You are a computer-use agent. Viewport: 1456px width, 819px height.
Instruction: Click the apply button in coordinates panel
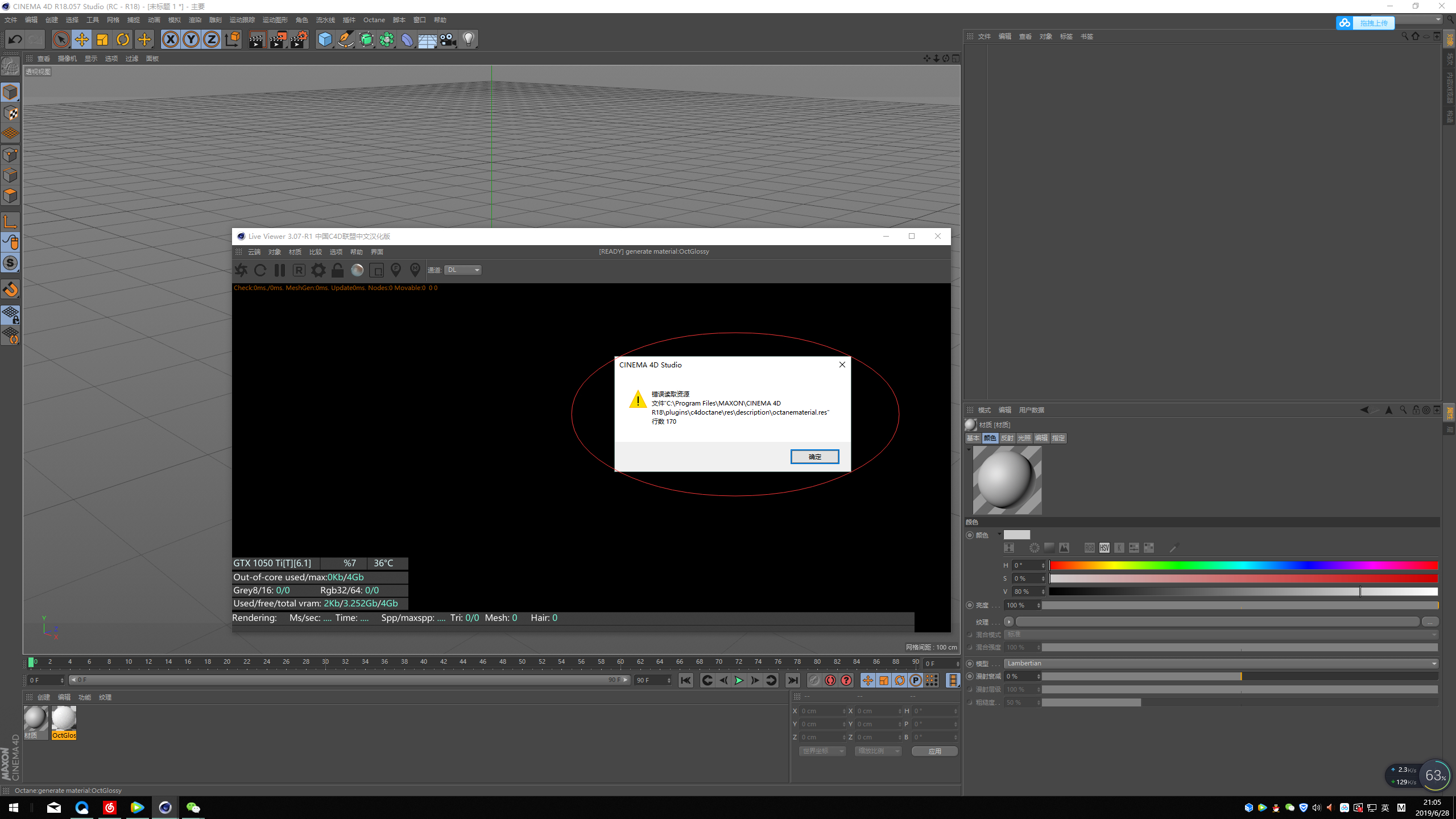[934, 751]
